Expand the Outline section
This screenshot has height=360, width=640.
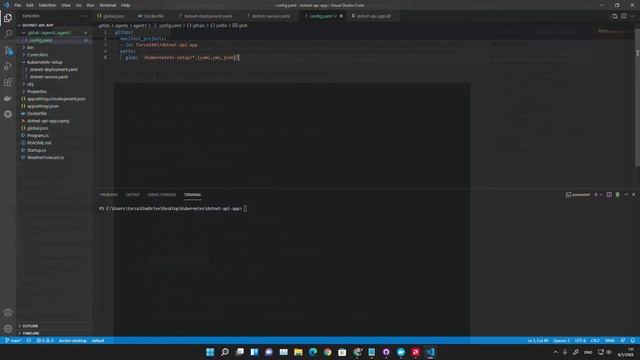pyautogui.click(x=55, y=326)
